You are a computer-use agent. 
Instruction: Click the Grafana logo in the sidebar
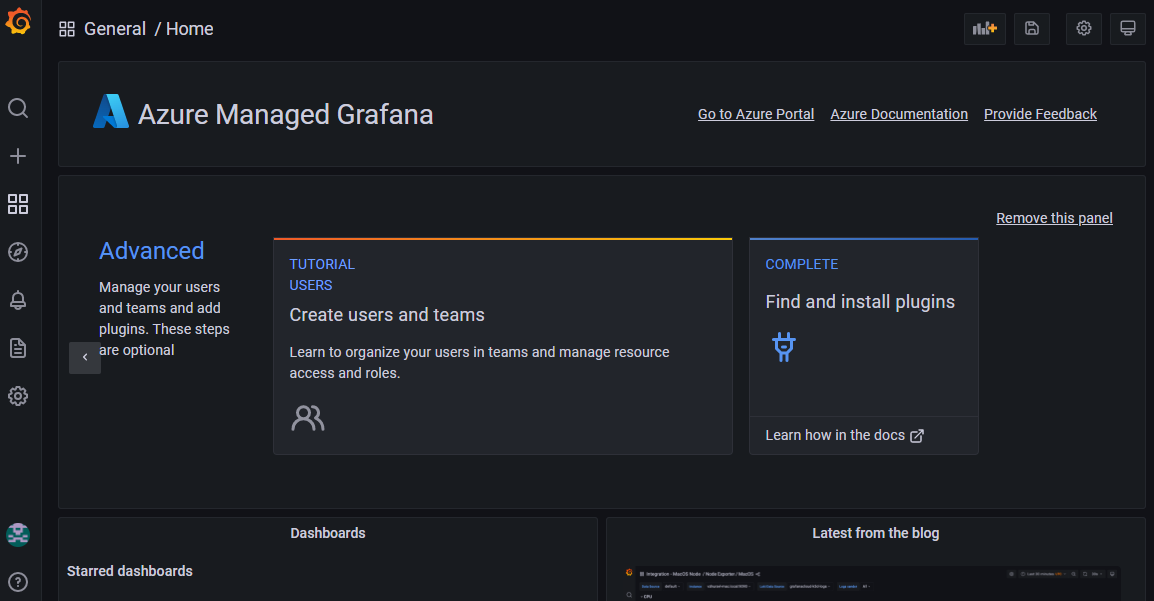[18, 22]
